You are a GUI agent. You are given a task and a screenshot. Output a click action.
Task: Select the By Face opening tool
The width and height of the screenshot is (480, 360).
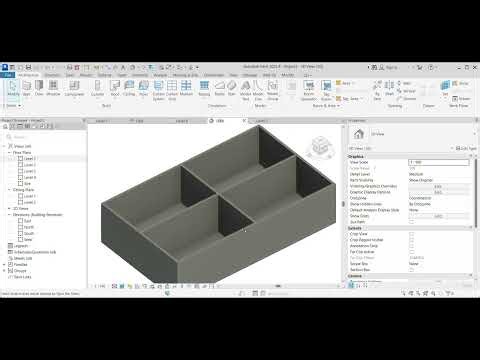pyautogui.click(x=377, y=90)
